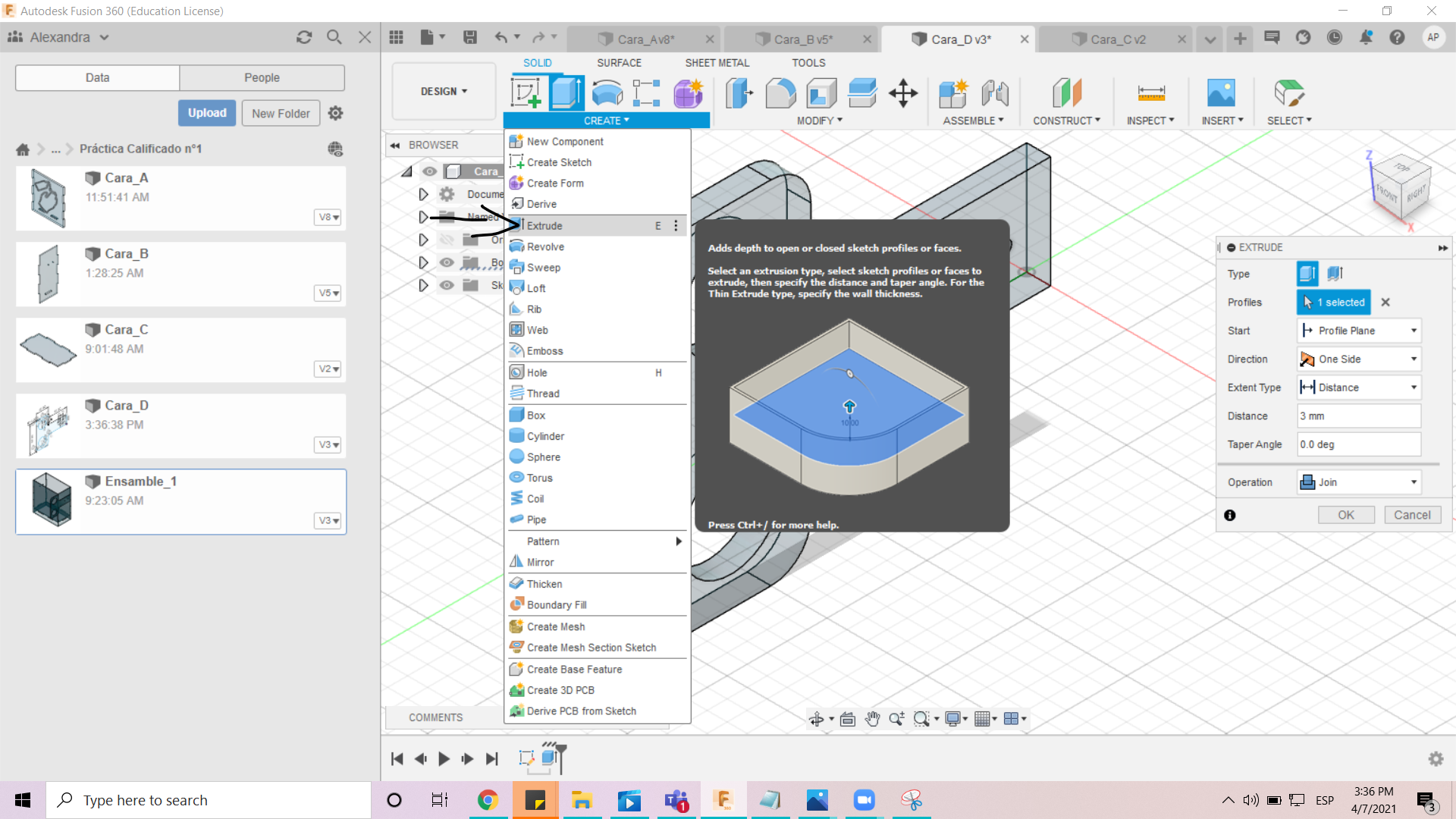Click the Move/Copy arrows icon

[x=902, y=93]
